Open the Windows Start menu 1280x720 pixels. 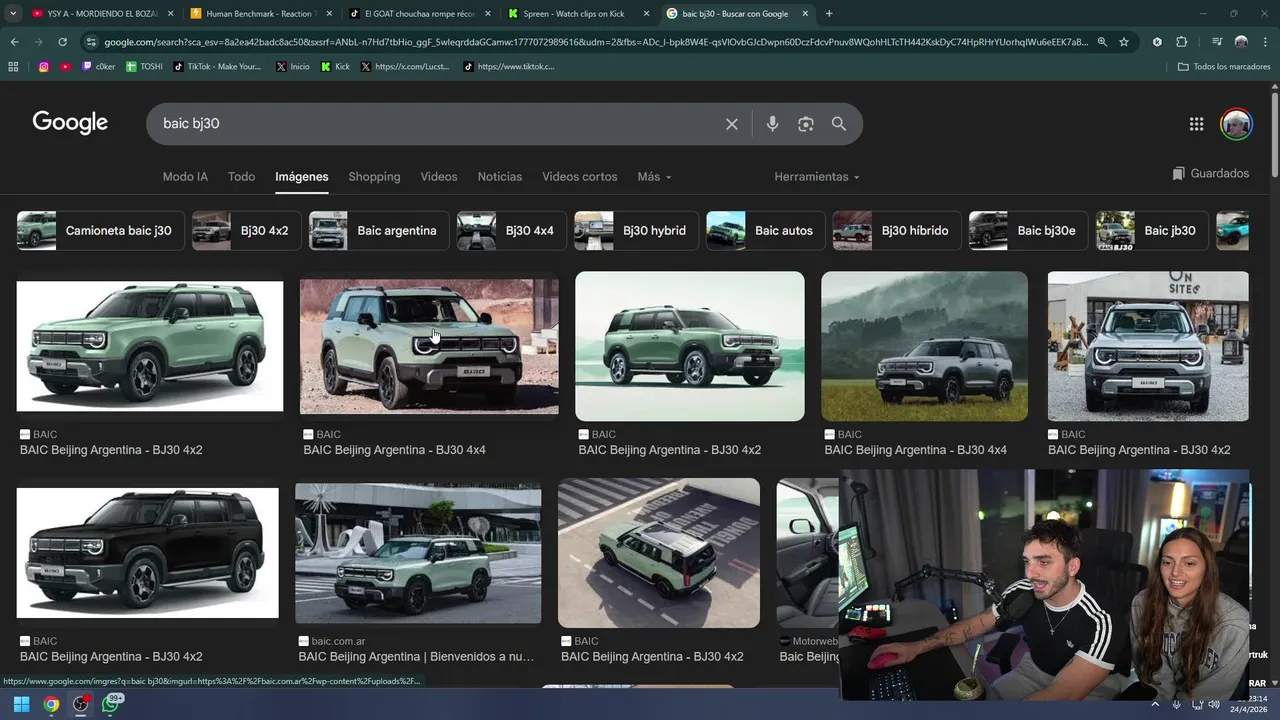21,704
